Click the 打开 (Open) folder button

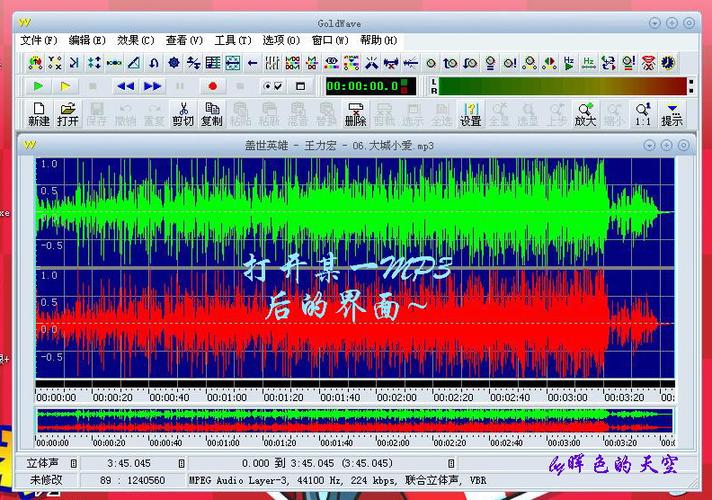click(x=68, y=114)
